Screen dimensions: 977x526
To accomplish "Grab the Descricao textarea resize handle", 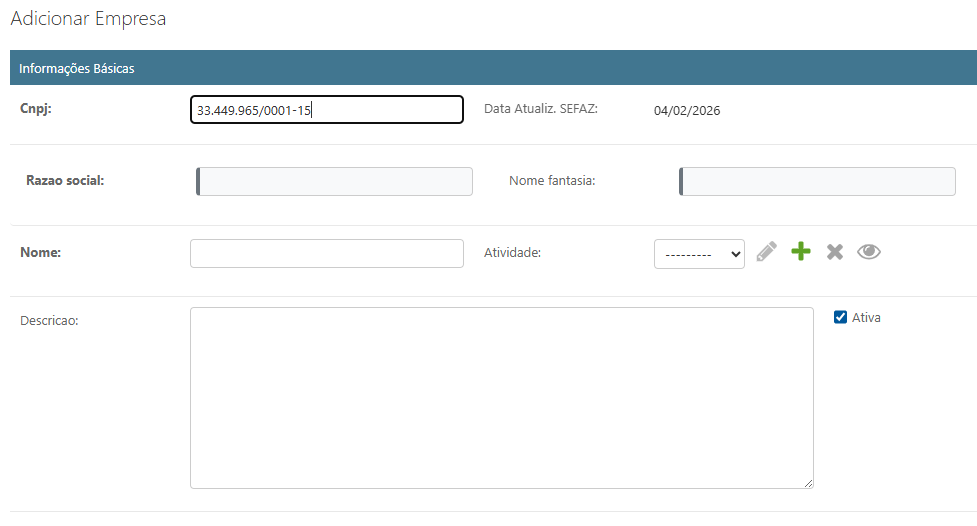I will coord(808,483).
